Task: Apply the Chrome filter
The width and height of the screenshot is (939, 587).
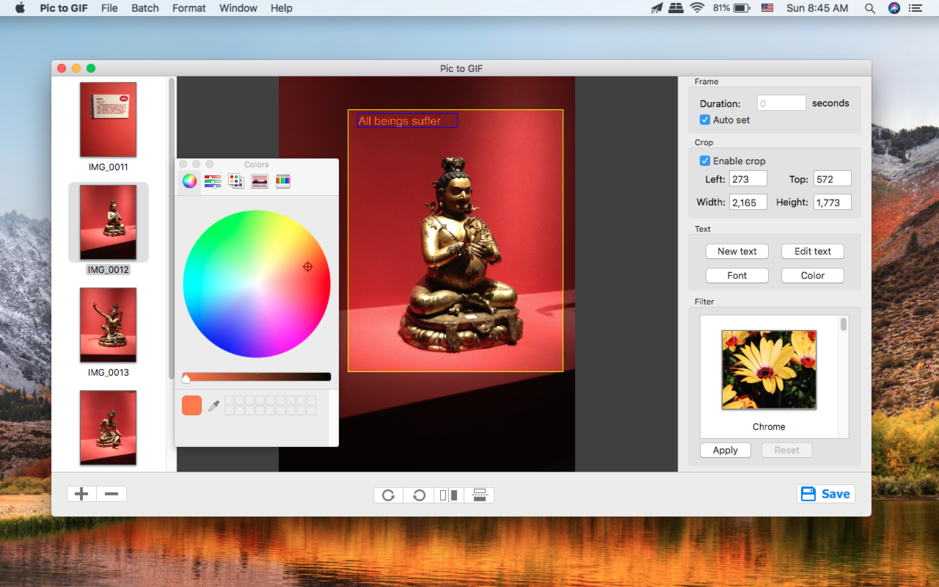Action: [725, 450]
